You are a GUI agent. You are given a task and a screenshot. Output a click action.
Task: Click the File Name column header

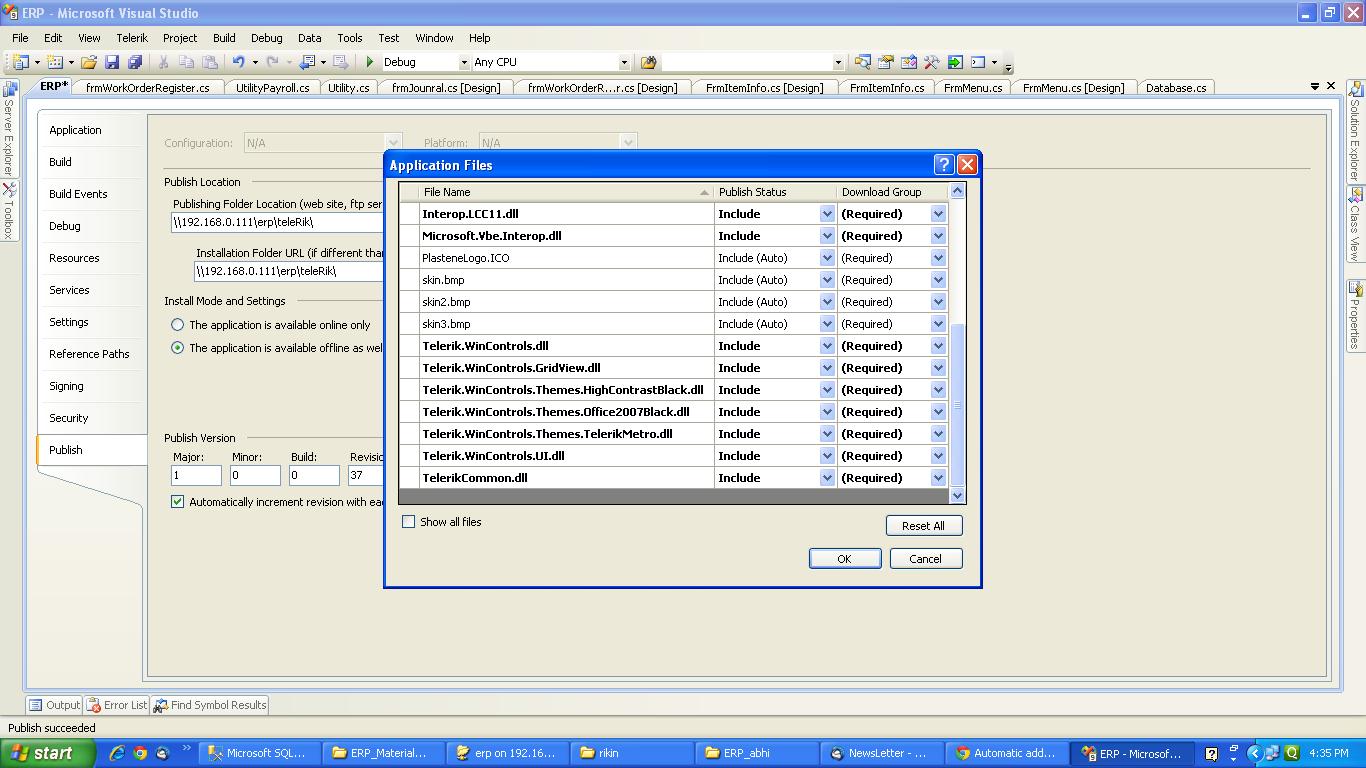tap(566, 192)
